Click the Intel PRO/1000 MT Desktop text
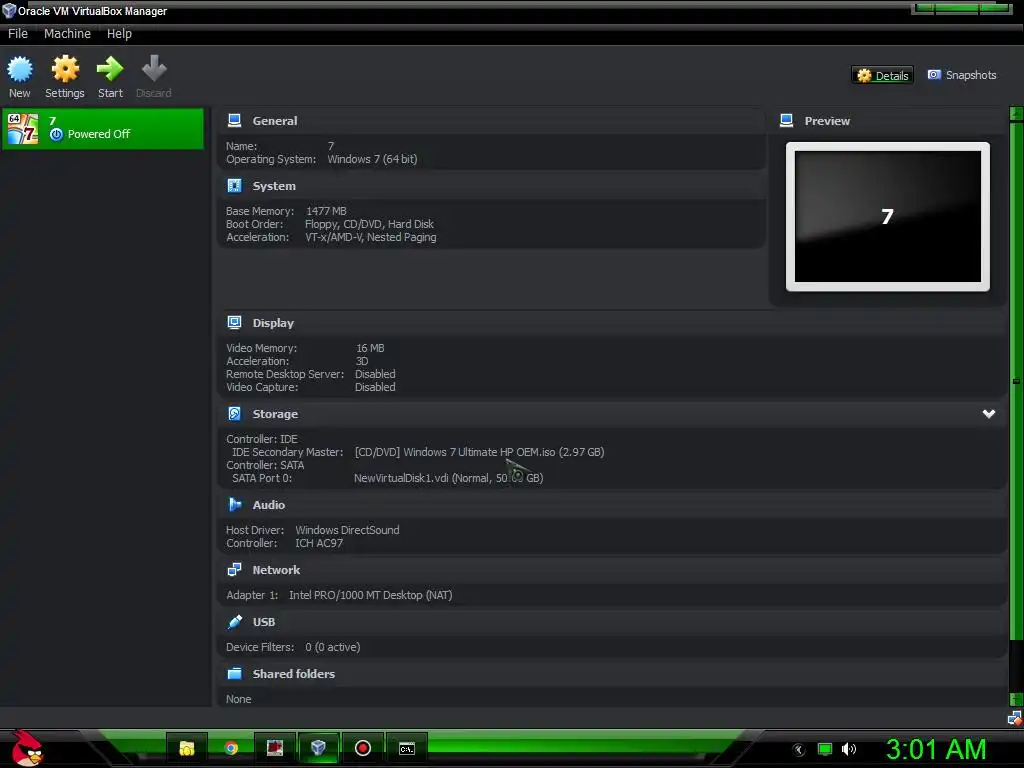Screen dimensions: 1024x768 pyautogui.click(x=371, y=595)
